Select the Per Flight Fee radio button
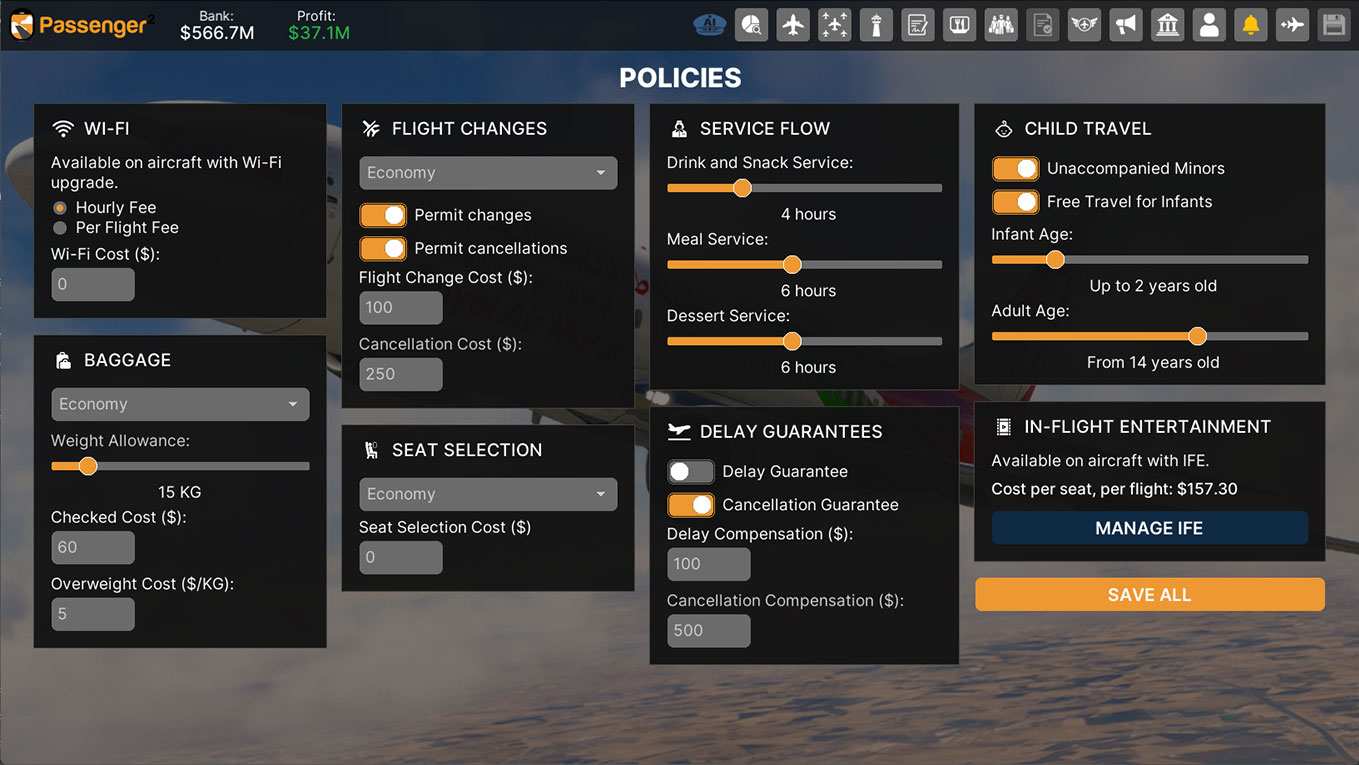 click(60, 228)
